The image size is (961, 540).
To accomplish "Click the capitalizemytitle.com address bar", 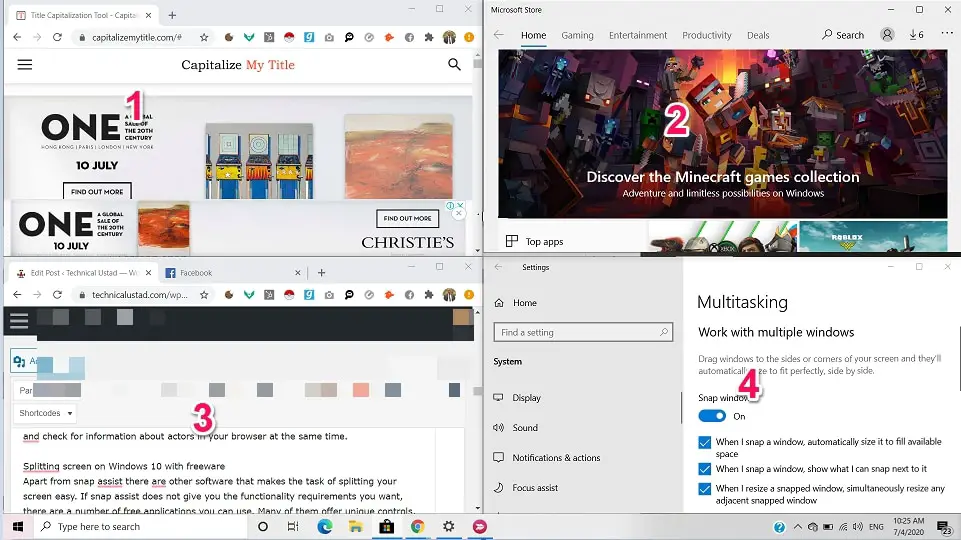I will tap(137, 37).
